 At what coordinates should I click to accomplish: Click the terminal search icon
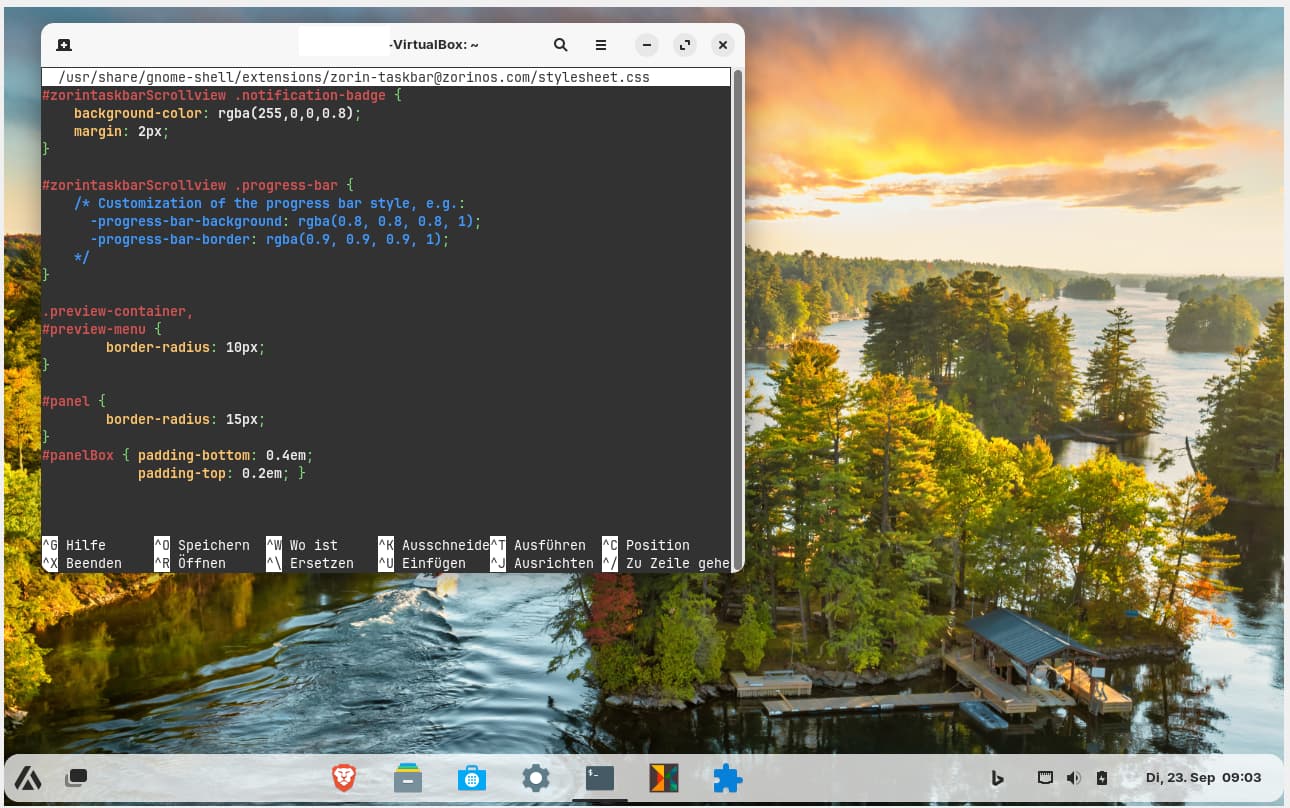[561, 45]
